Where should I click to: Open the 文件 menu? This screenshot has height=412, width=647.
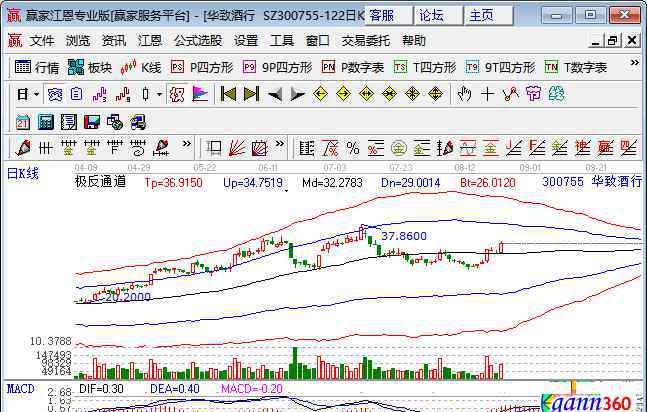tap(42, 40)
